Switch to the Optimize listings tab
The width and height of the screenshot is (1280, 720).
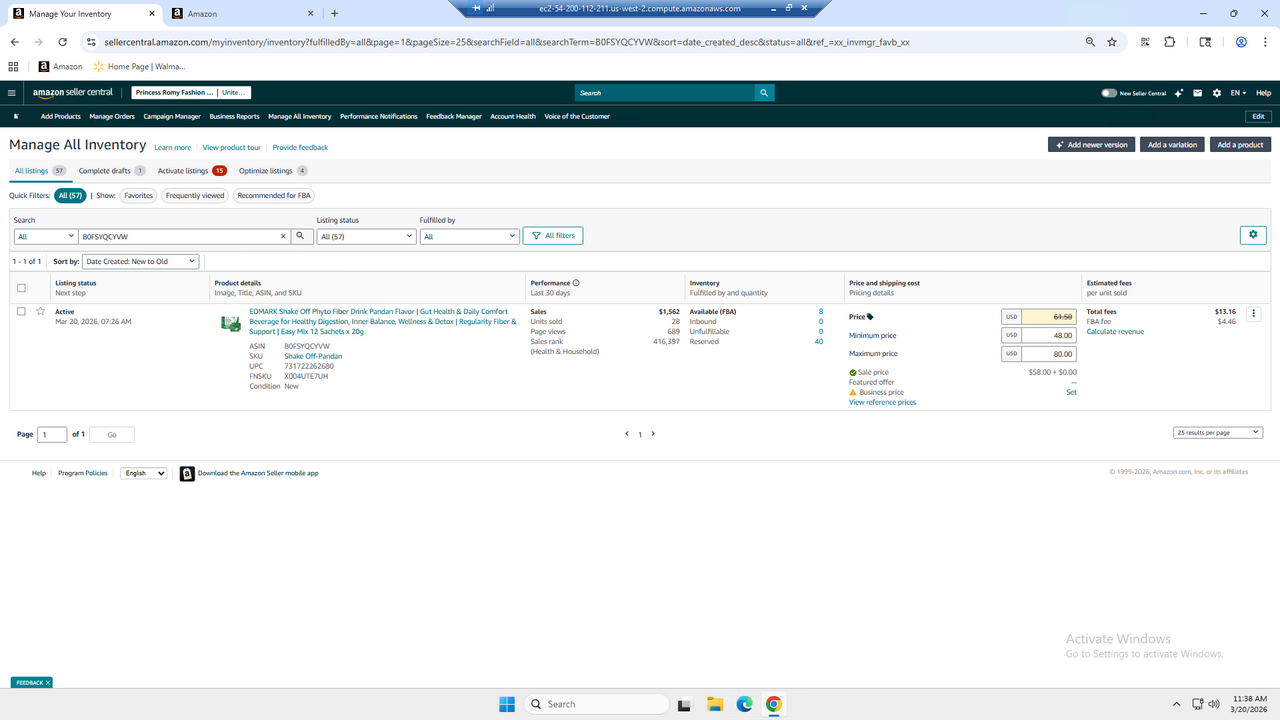point(273,171)
